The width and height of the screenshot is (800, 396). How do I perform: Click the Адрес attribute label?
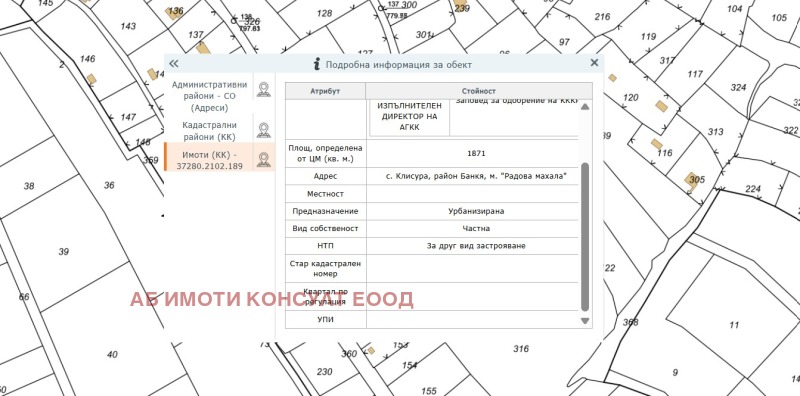click(x=326, y=177)
